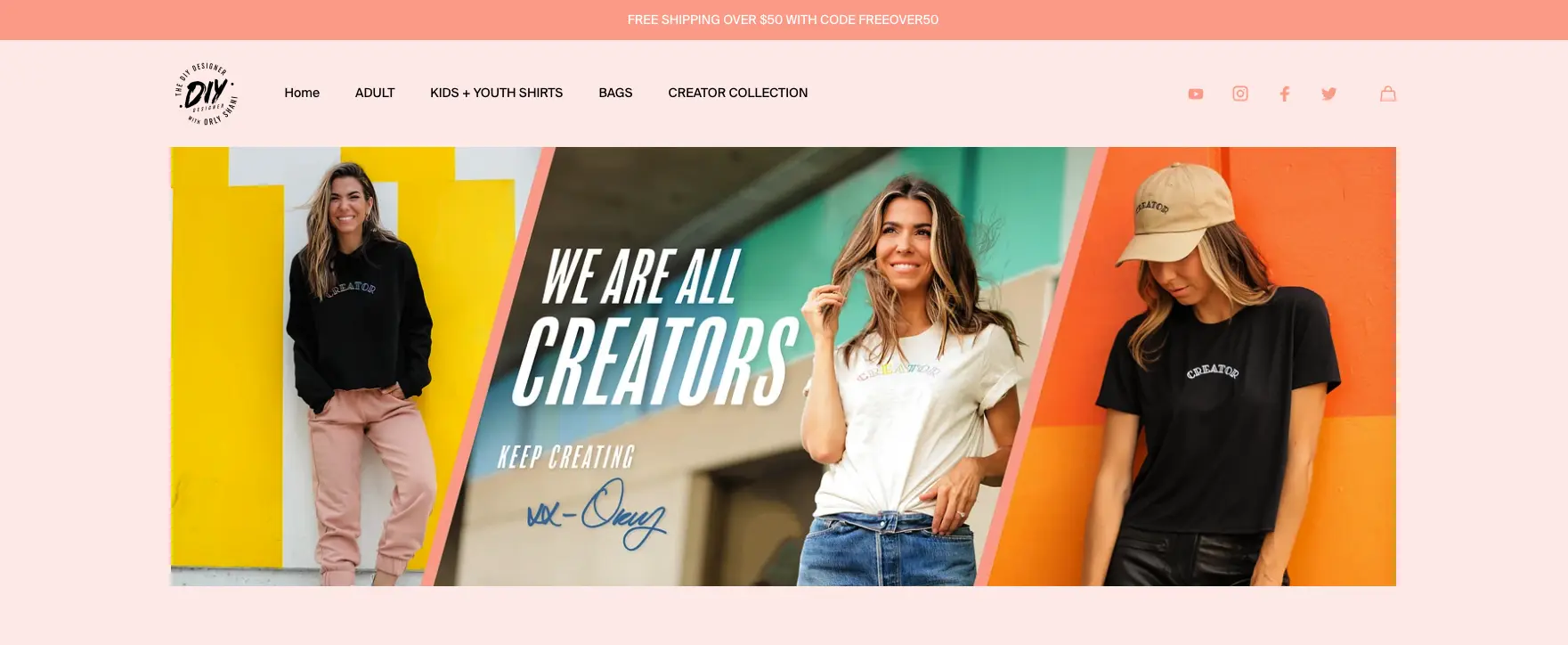
Task: Open the CREATOR COLLECTION menu item
Action: [x=737, y=93]
